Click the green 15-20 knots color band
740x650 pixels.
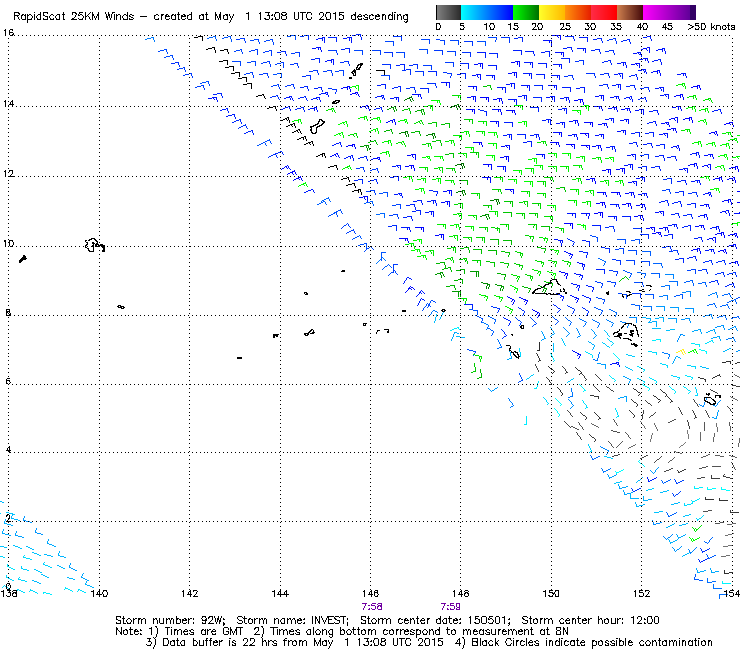tap(526, 12)
